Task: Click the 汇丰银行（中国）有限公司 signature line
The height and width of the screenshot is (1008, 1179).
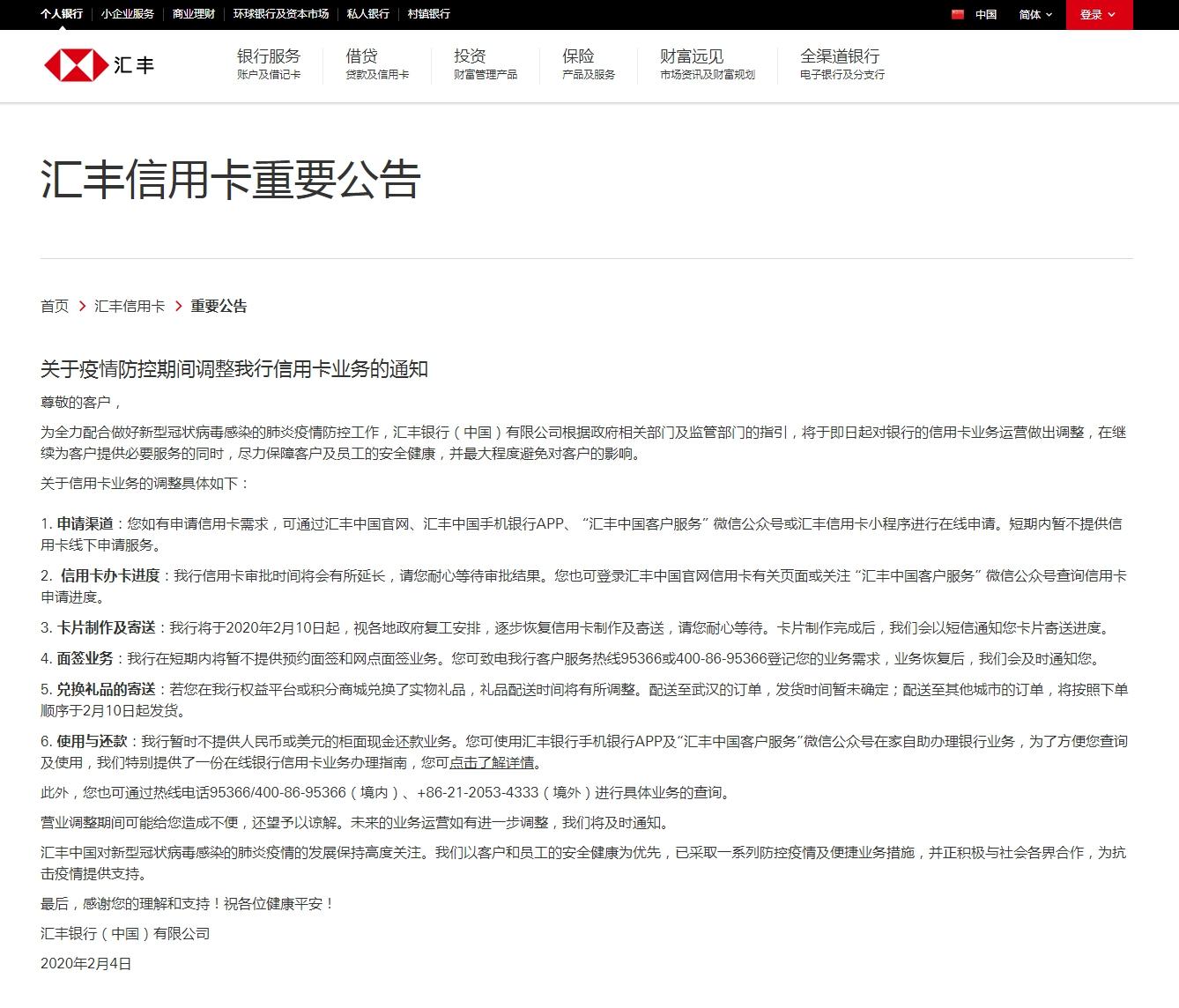Action: [125, 934]
